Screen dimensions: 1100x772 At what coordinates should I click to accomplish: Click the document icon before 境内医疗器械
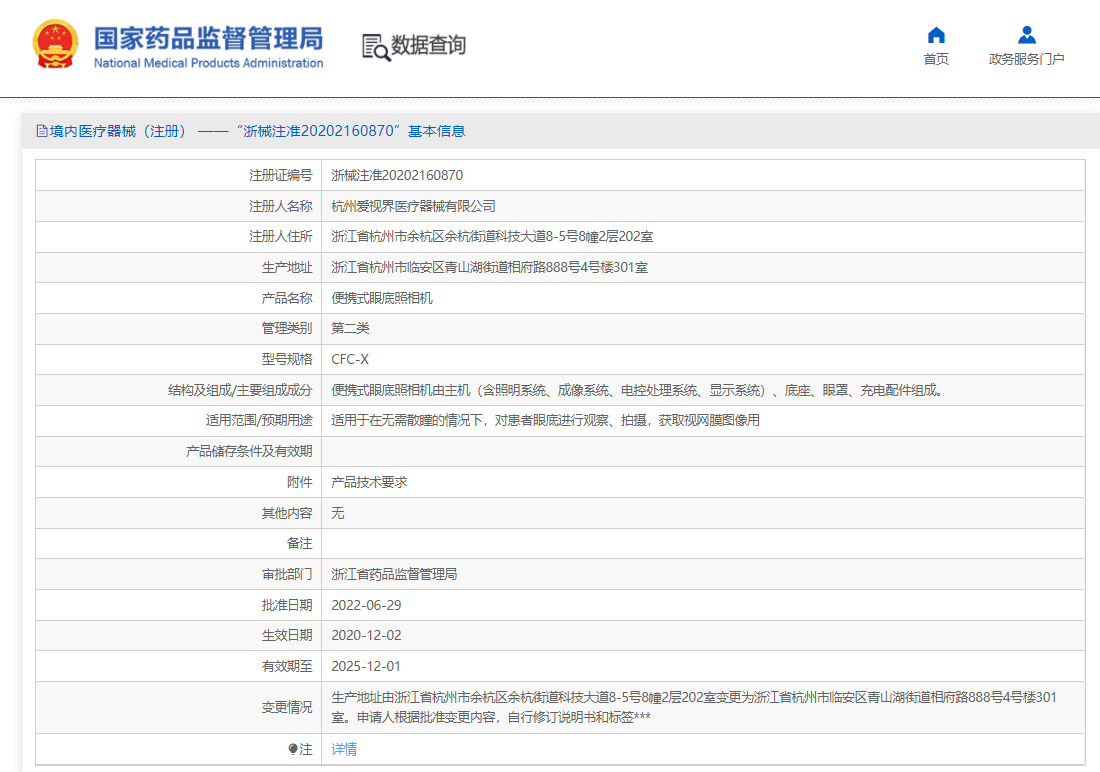tap(42, 131)
